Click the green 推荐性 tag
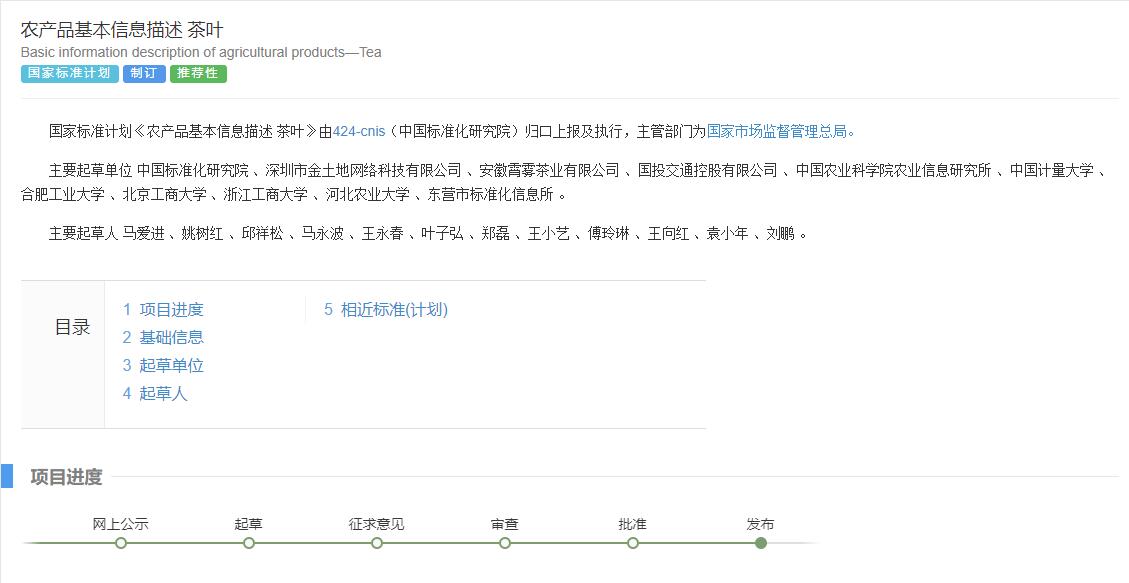The image size is (1129, 583). pos(198,73)
